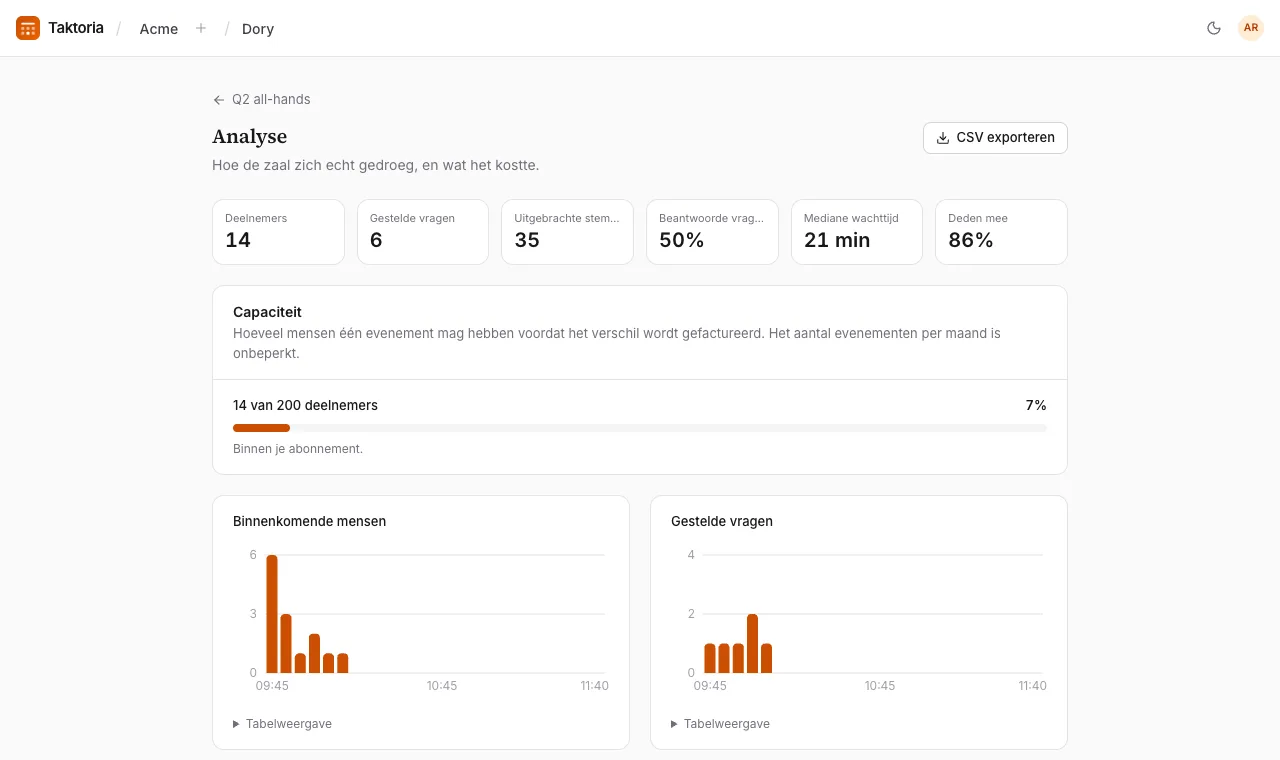The height and width of the screenshot is (760, 1280).
Task: Click the download icon in CSV exporteren
Action: 942,138
